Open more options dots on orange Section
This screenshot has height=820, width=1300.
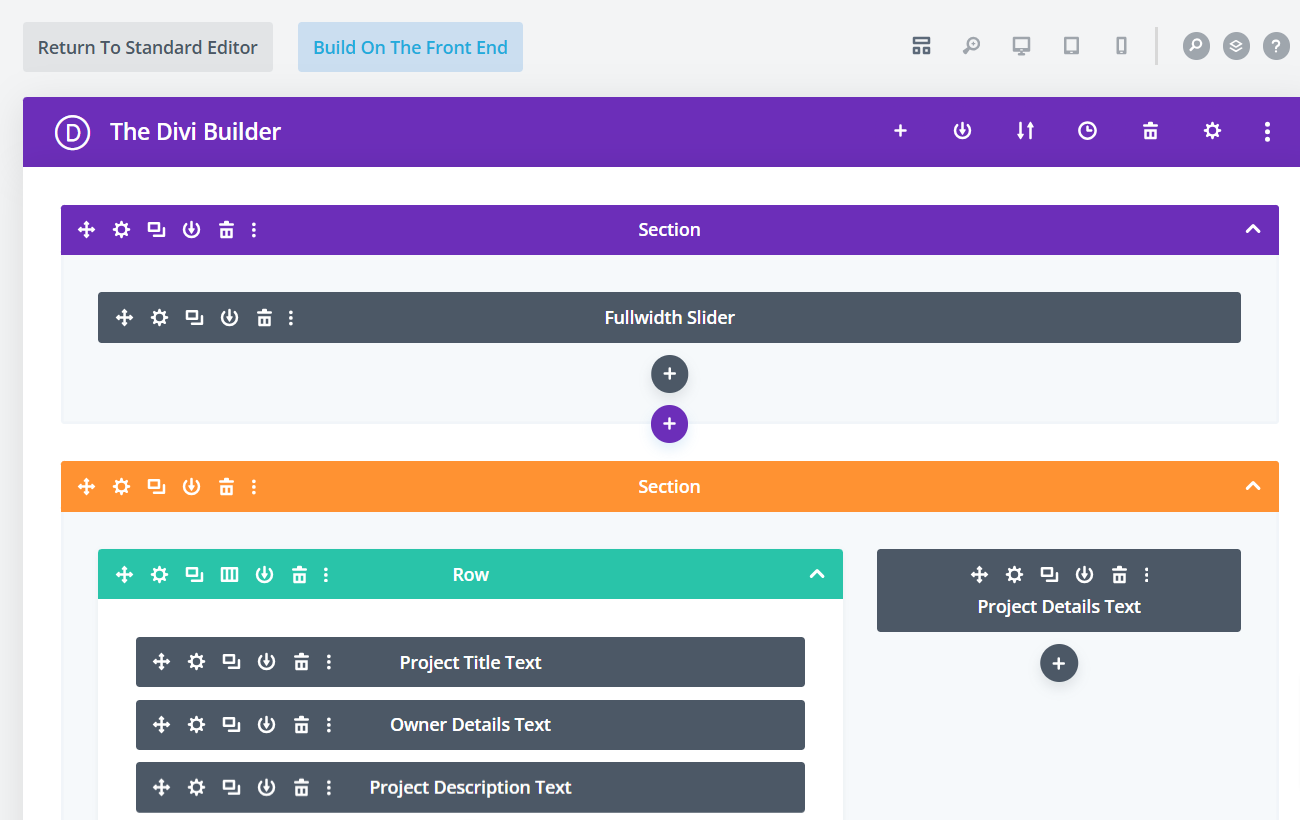pos(254,487)
